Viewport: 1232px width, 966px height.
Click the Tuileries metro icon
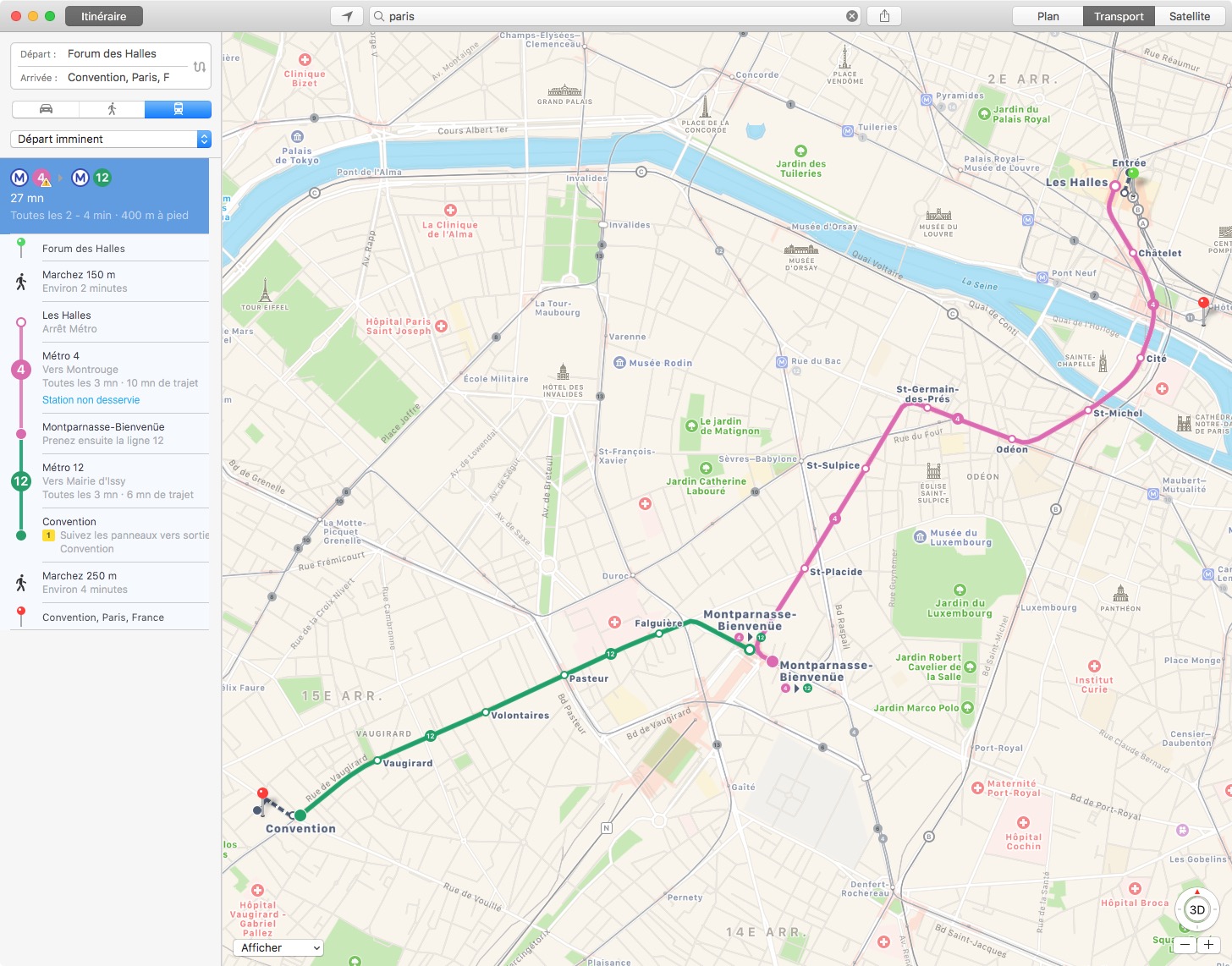(848, 131)
